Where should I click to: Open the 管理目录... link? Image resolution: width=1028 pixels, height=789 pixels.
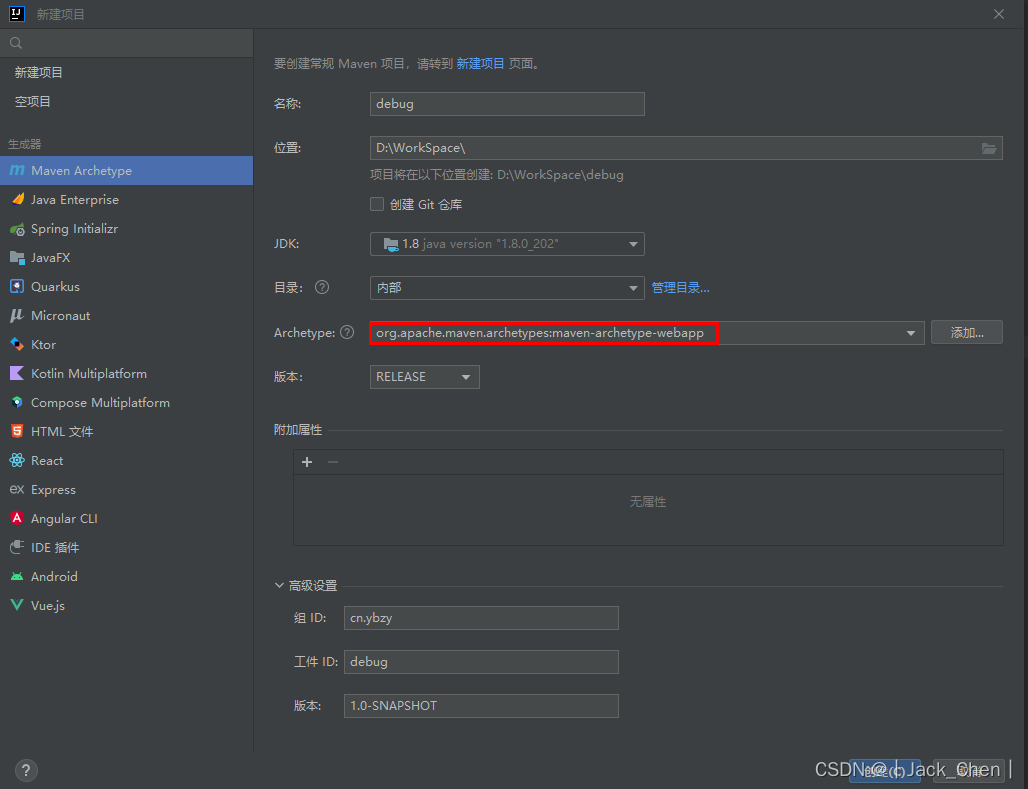[x=681, y=287]
